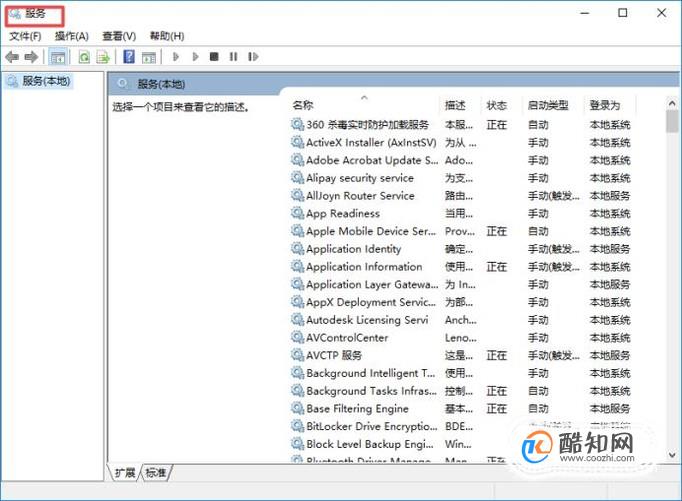Click 本地服务 login for Base Filtering Engine
The image size is (682, 501).
point(609,409)
